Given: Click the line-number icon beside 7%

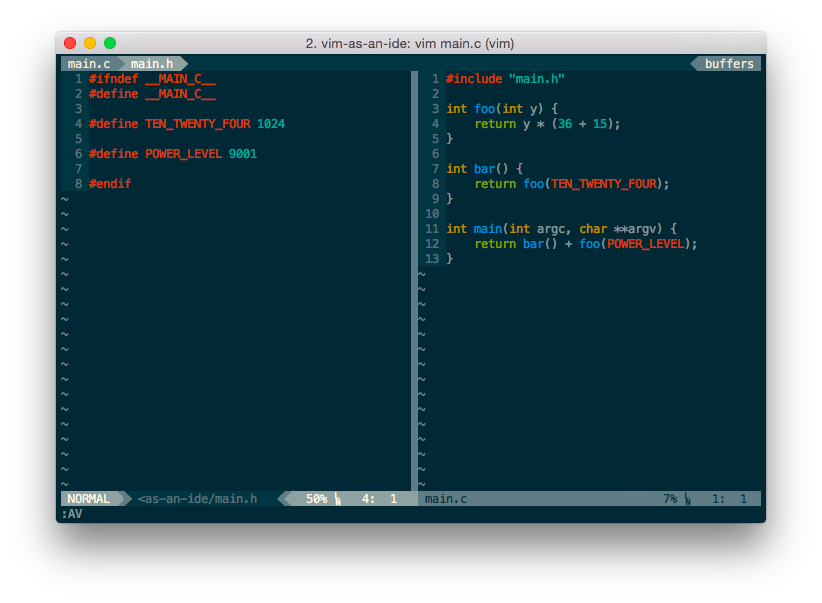Looking at the screenshot, I should (688, 499).
